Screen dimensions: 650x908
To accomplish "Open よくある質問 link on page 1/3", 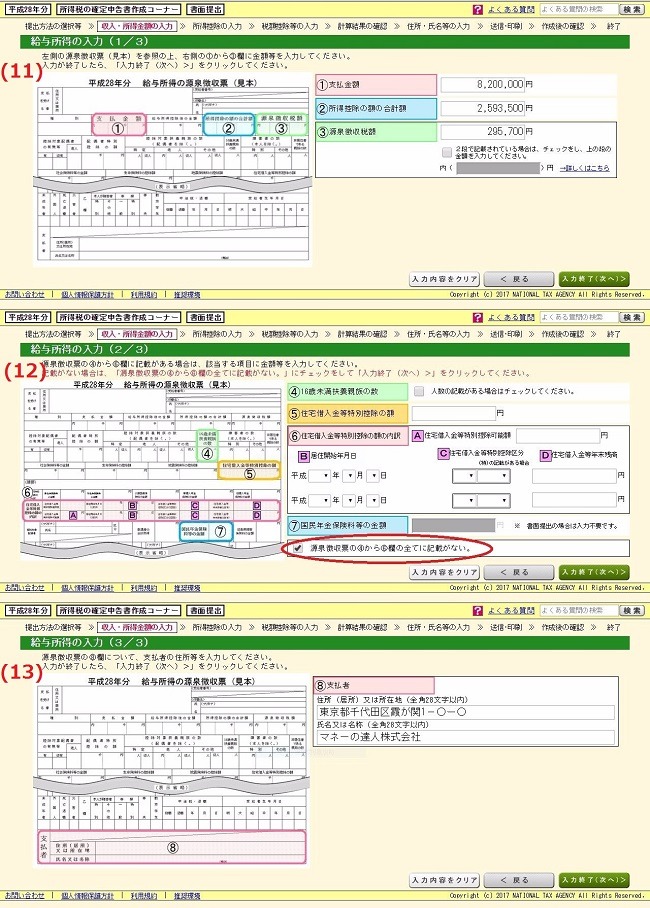I will pyautogui.click(x=511, y=10).
